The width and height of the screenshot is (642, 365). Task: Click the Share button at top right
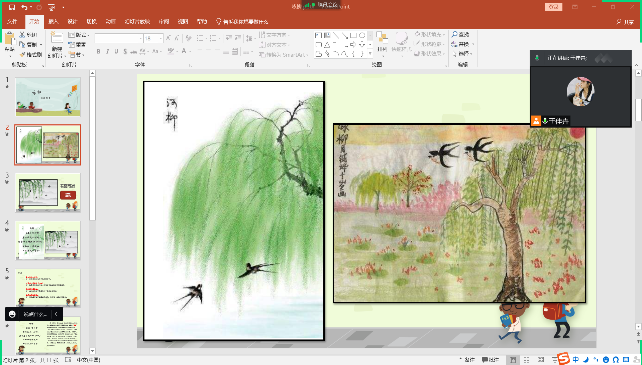click(x=626, y=22)
